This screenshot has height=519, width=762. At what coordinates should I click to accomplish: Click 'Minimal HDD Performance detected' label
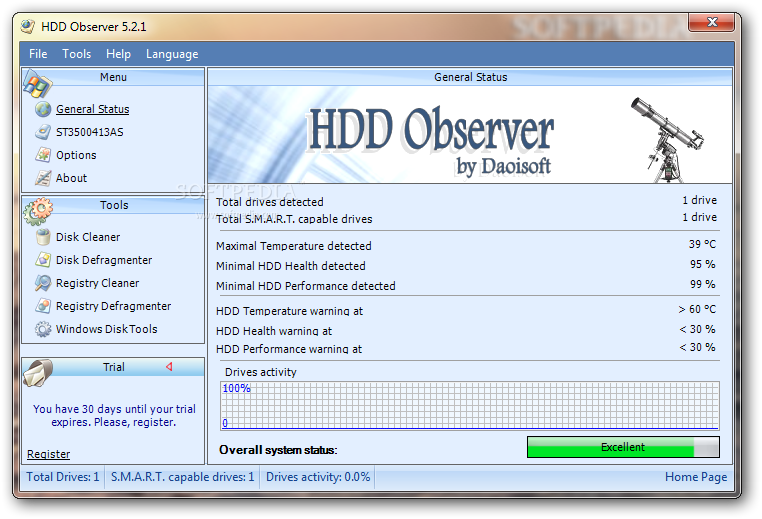click(306, 286)
